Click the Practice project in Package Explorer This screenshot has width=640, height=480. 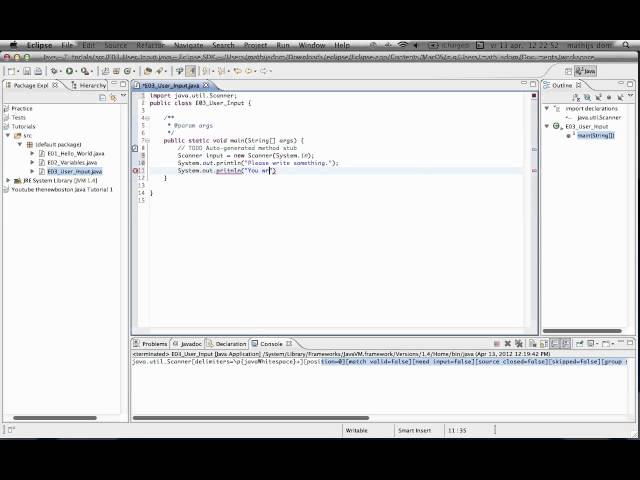pos(22,109)
